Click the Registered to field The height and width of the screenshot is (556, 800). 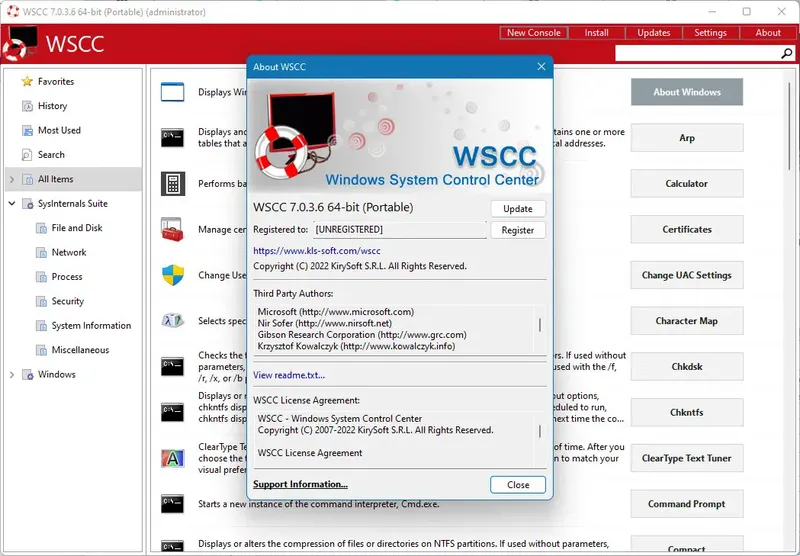pyautogui.click(x=399, y=230)
